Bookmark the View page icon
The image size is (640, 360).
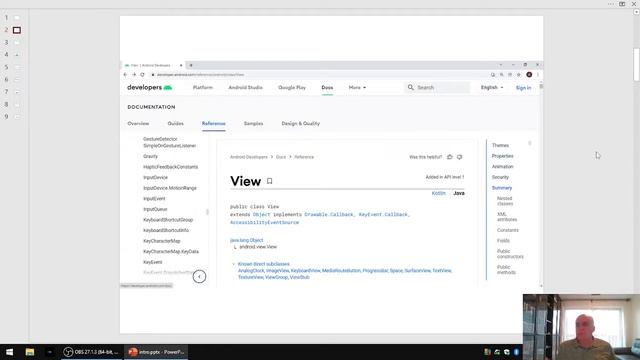tap(269, 181)
